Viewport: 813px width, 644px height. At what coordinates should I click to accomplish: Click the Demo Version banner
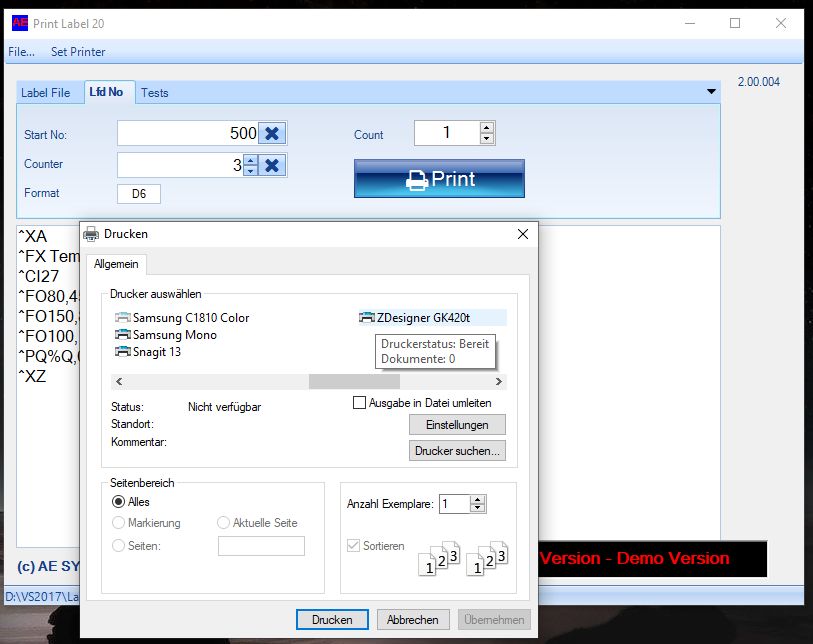[x=652, y=558]
